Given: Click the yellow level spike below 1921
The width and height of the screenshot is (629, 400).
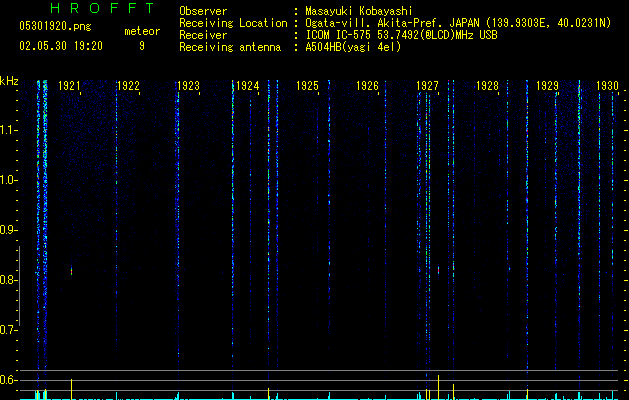Looking at the screenshot, I should (71, 389).
